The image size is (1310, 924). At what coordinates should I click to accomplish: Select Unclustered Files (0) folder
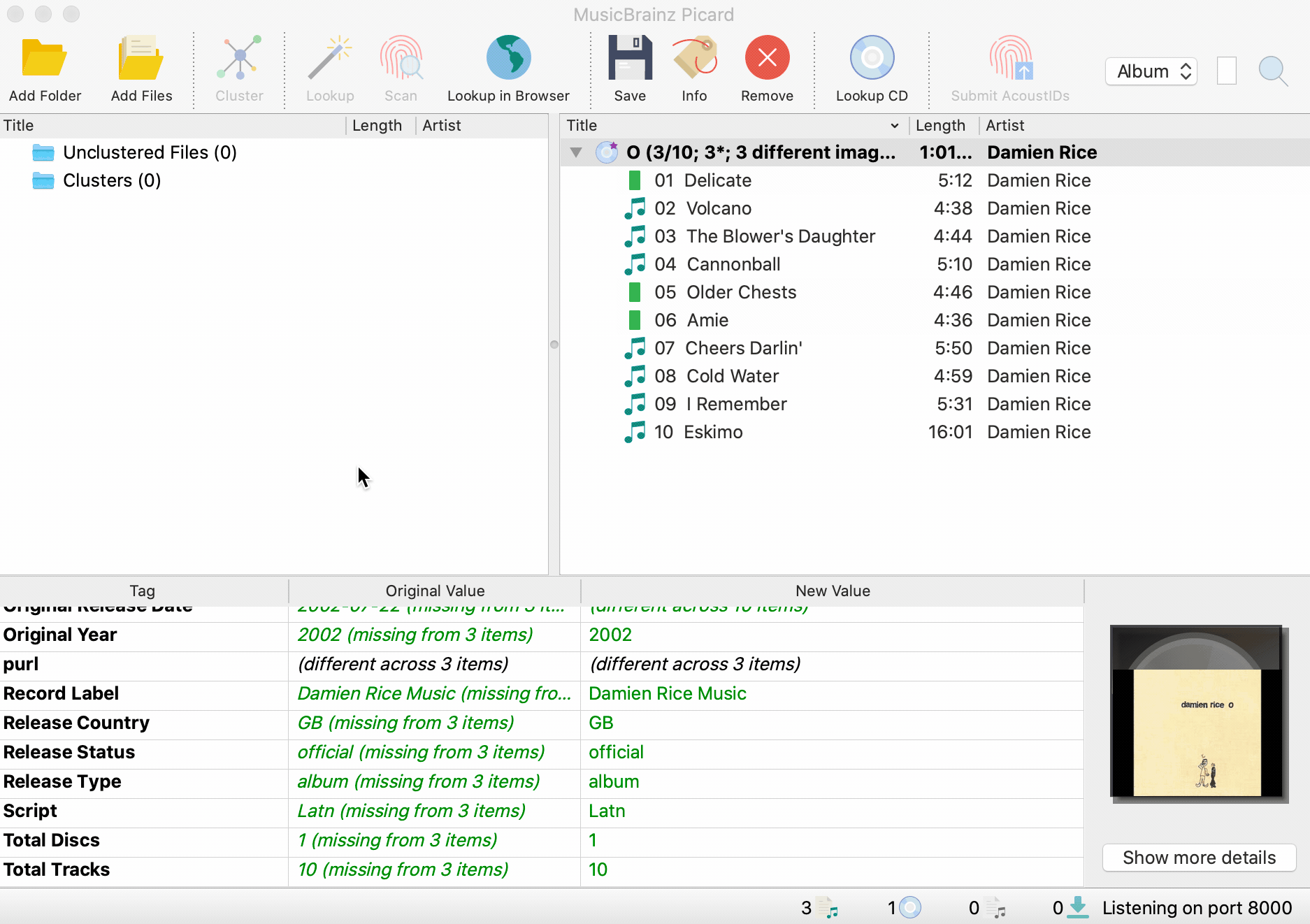point(150,152)
